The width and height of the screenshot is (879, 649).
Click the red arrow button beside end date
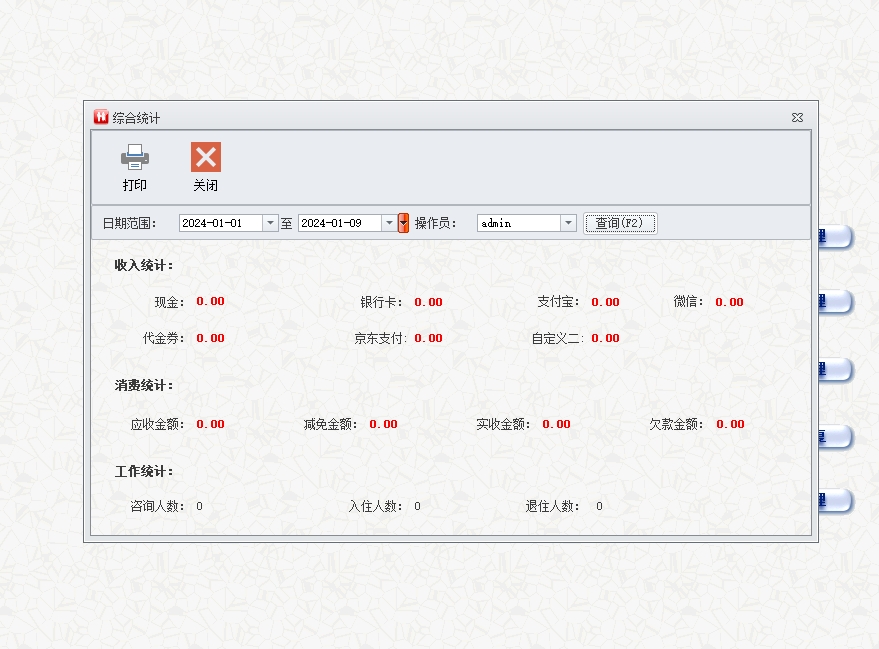[403, 223]
